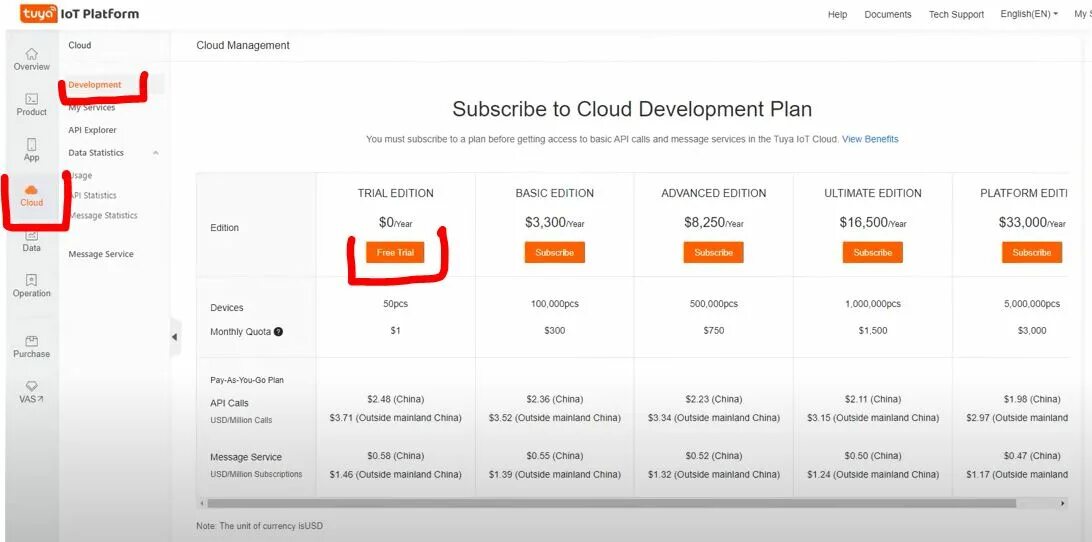Open Overview in the sidebar
The height and width of the screenshot is (542, 1092).
31,59
